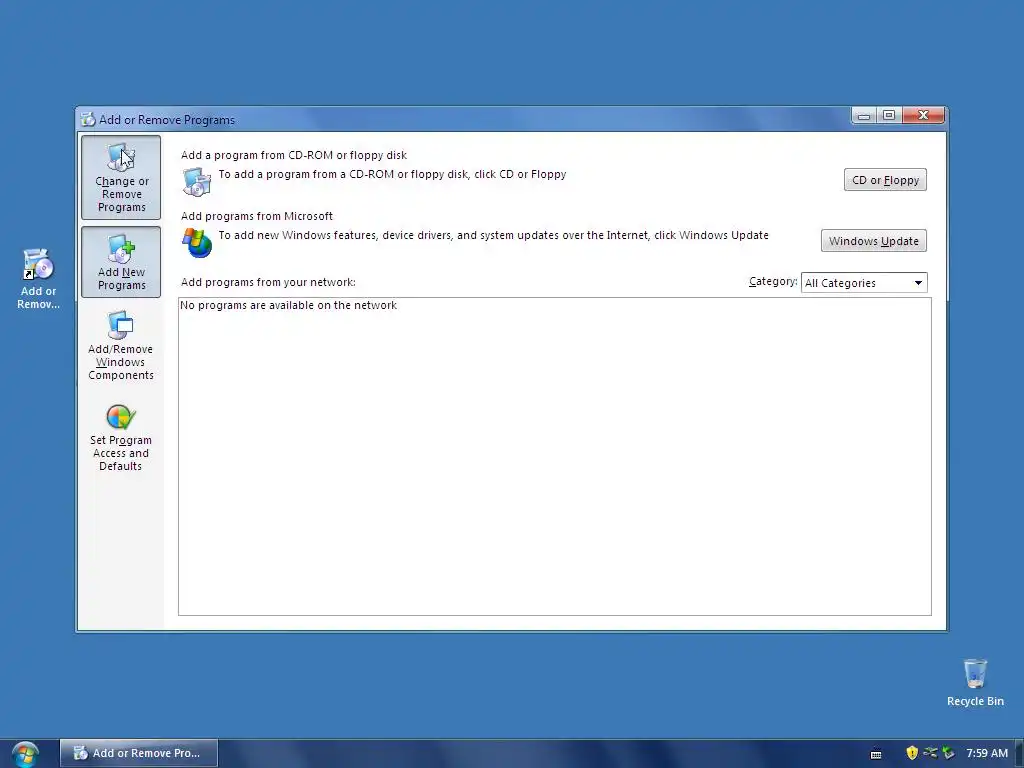
Task: Maximize the Add or Remove Programs window
Action: pyautogui.click(x=889, y=116)
